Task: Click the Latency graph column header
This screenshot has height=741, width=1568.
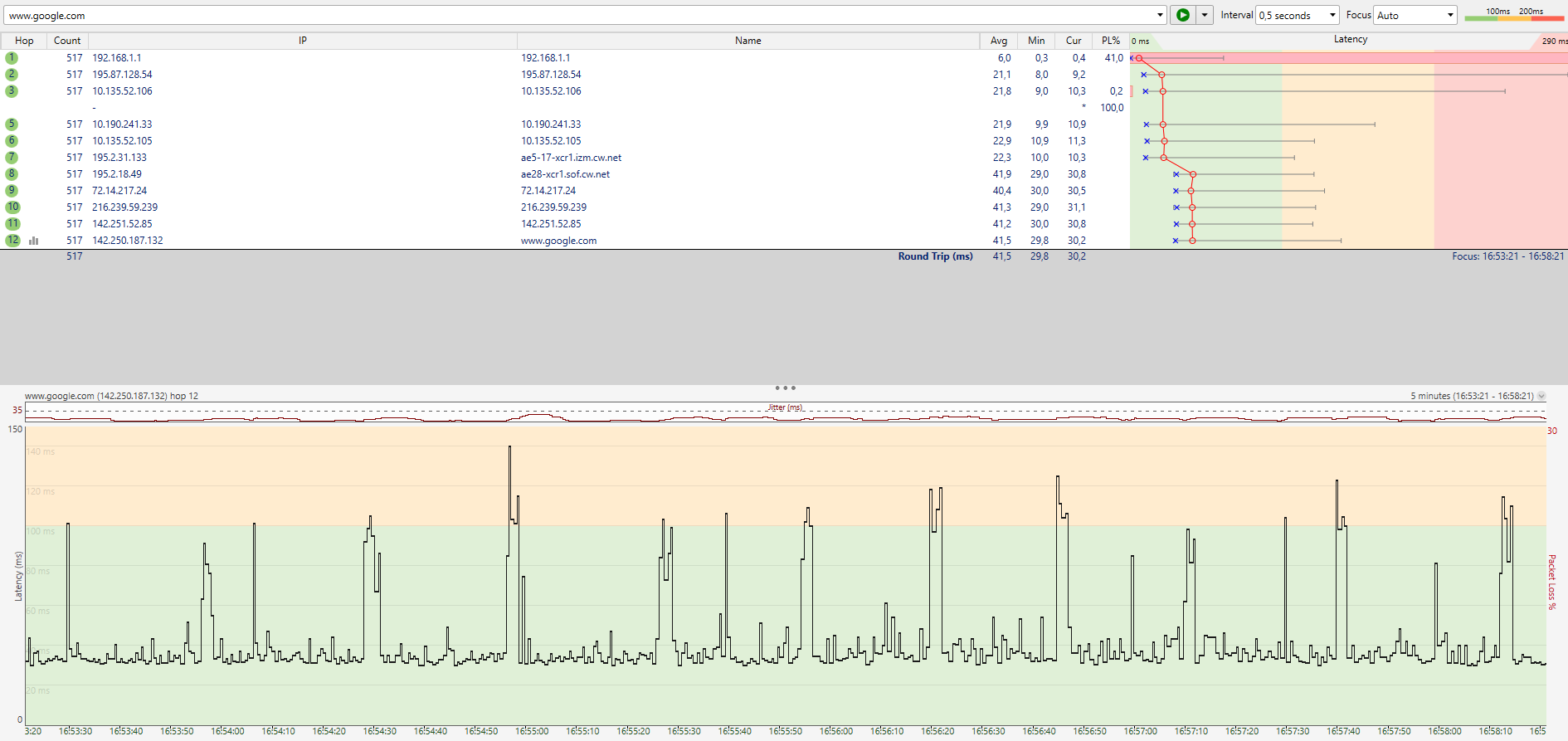Action: click(1349, 40)
